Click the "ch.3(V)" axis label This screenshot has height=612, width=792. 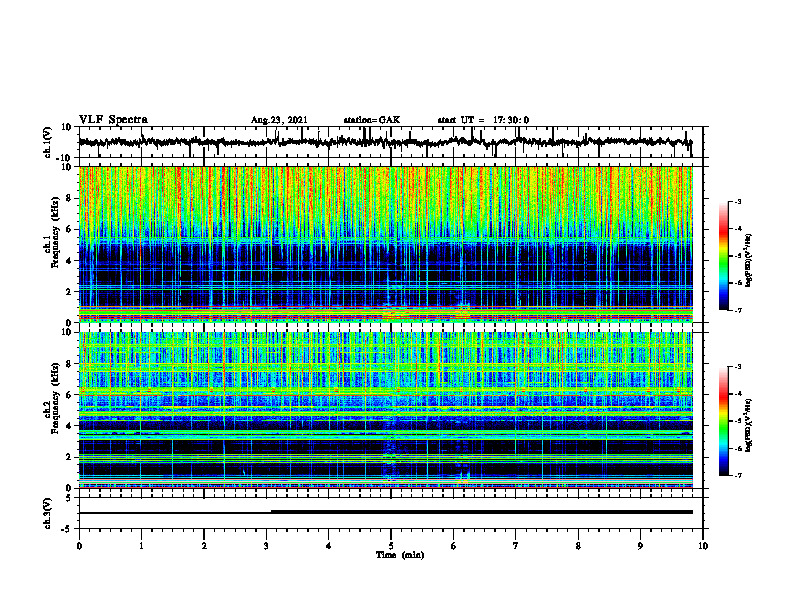click(x=48, y=513)
